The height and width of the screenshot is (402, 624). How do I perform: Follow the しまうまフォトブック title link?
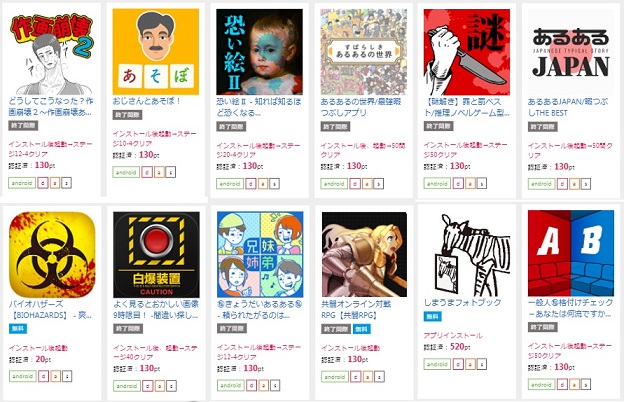click(x=462, y=302)
